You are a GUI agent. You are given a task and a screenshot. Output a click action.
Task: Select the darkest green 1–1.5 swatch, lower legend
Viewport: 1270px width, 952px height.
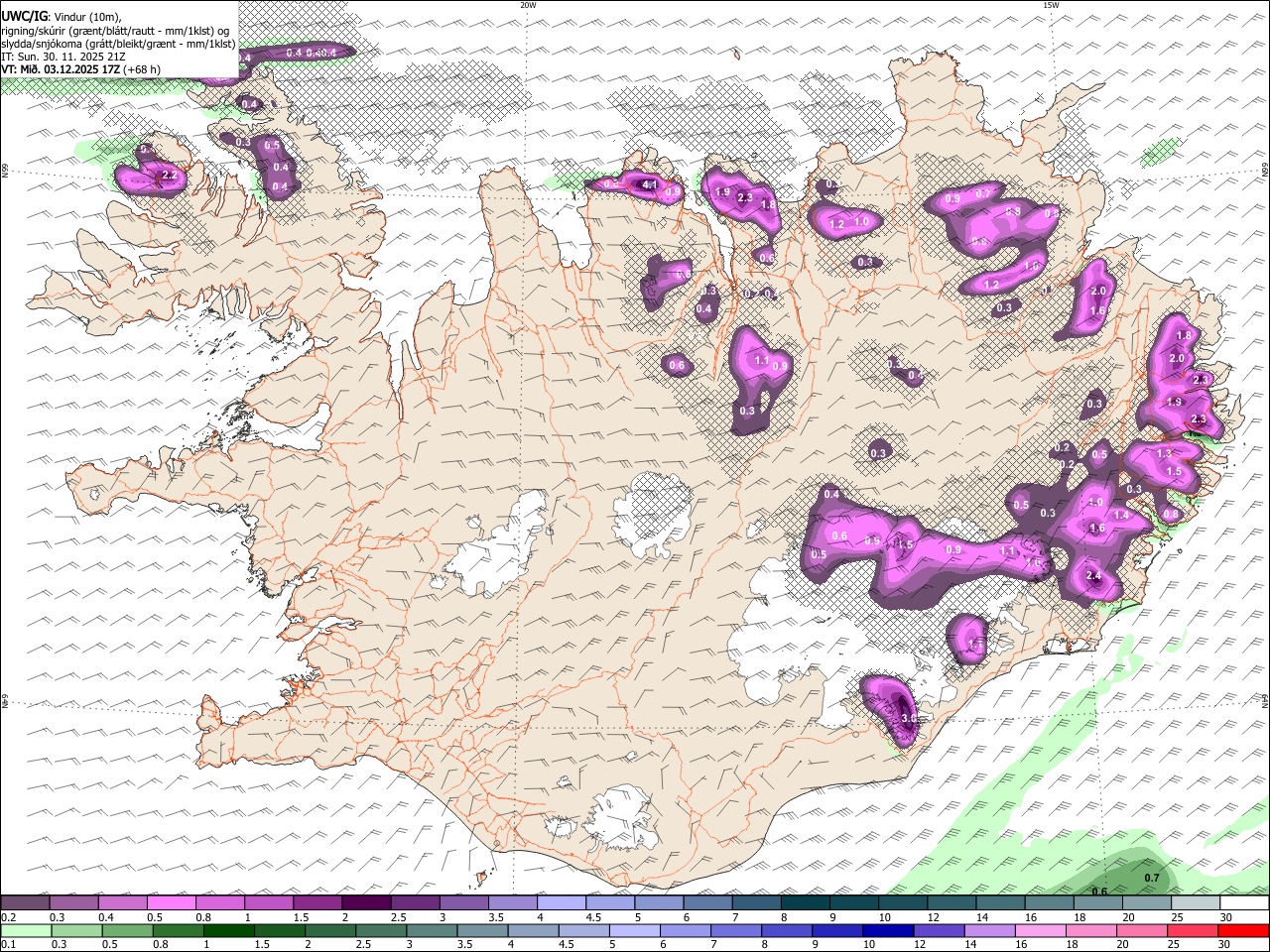click(227, 930)
